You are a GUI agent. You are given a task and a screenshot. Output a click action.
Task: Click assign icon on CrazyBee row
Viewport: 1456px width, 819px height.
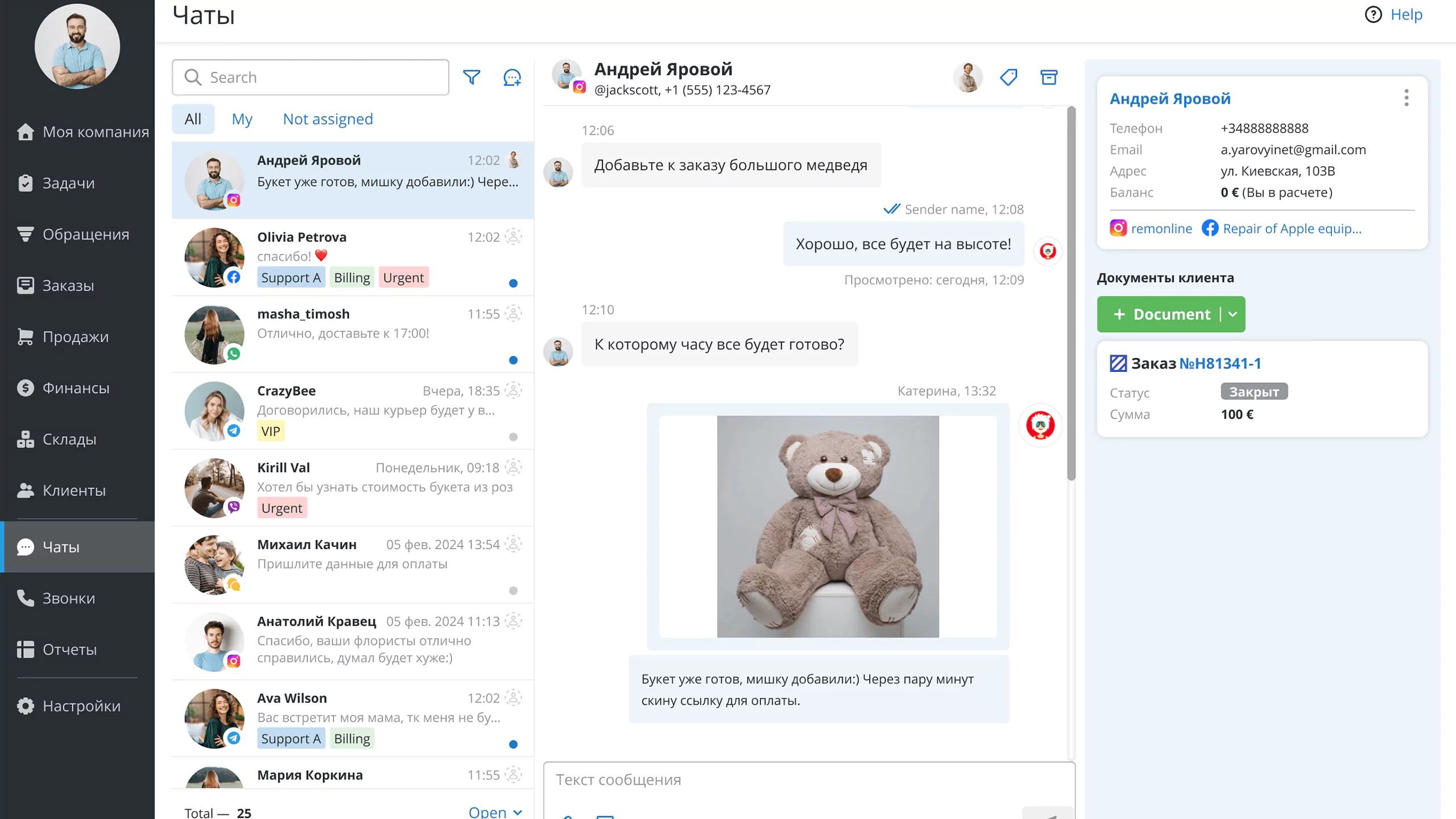click(x=514, y=390)
